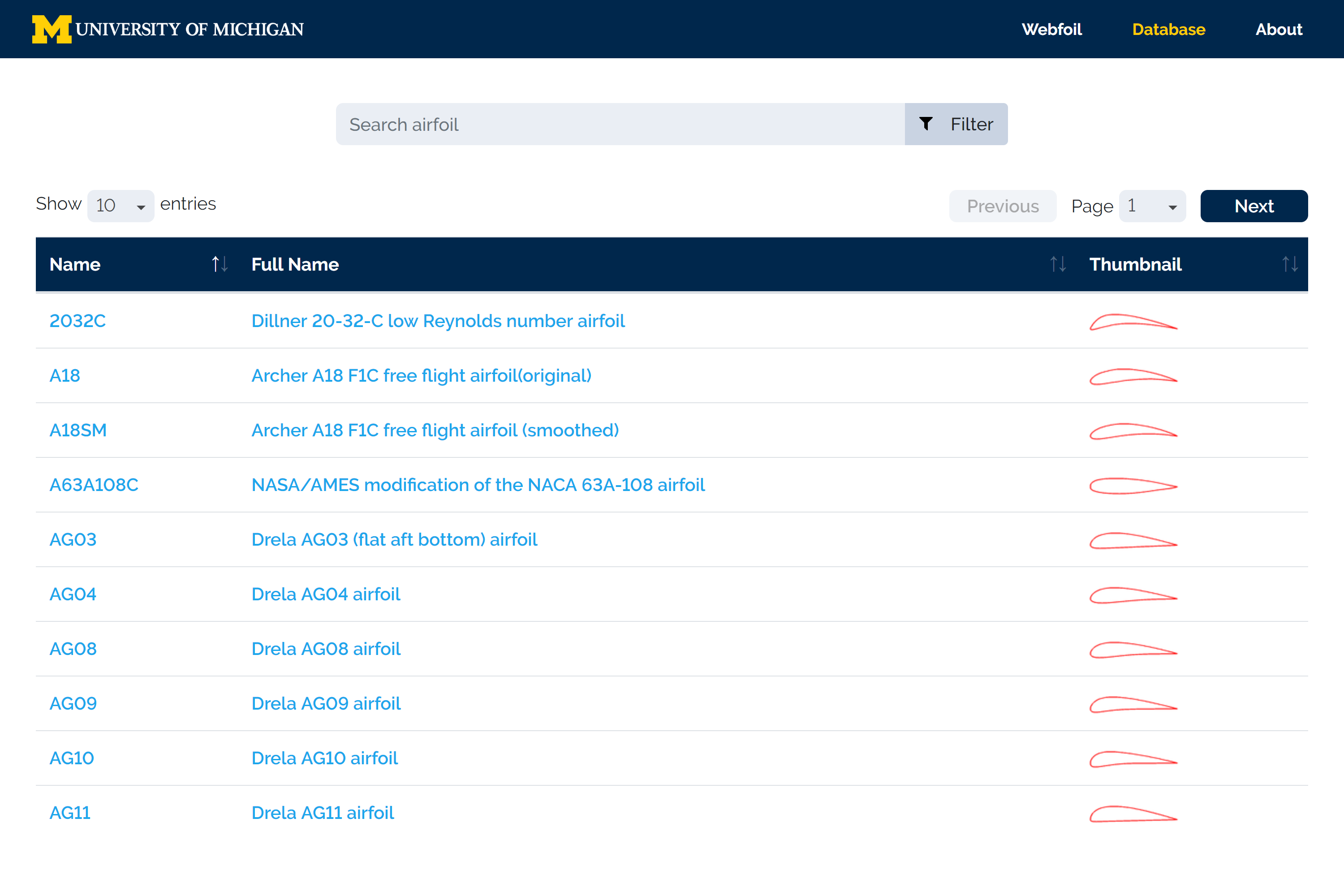Click the University of Michigan M logo
The image size is (1344, 896).
51,29
